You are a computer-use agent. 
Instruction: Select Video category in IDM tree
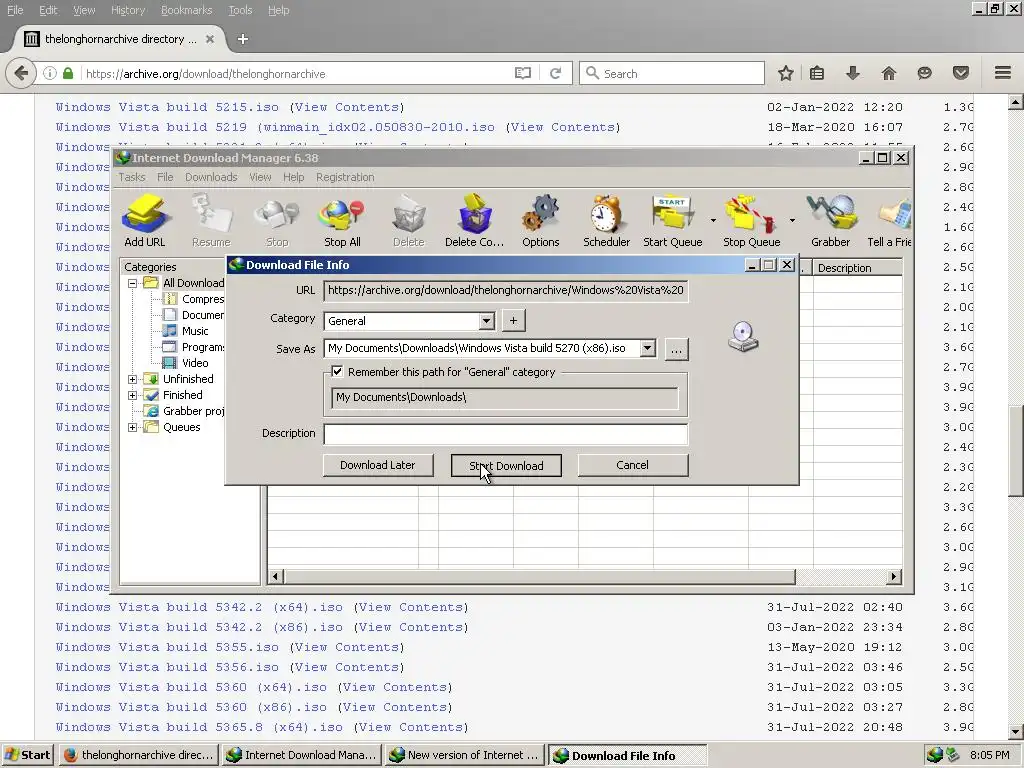(x=195, y=363)
